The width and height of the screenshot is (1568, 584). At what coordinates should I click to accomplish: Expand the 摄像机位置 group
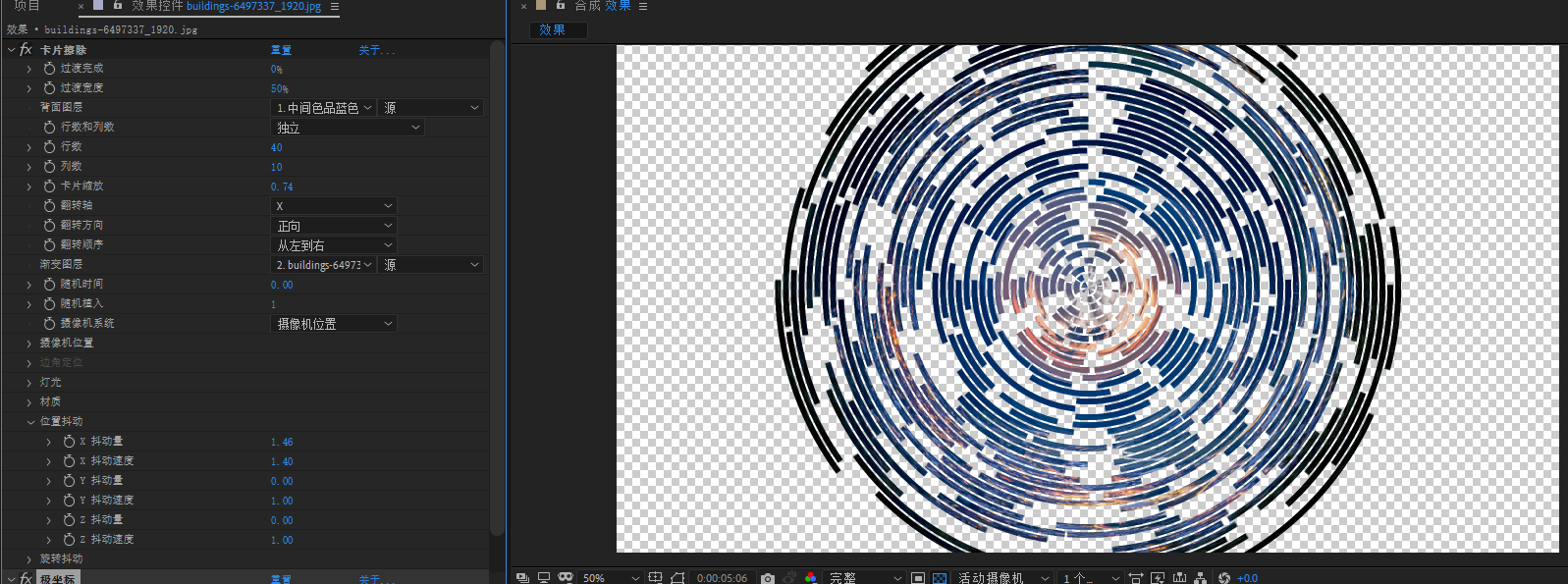click(29, 344)
